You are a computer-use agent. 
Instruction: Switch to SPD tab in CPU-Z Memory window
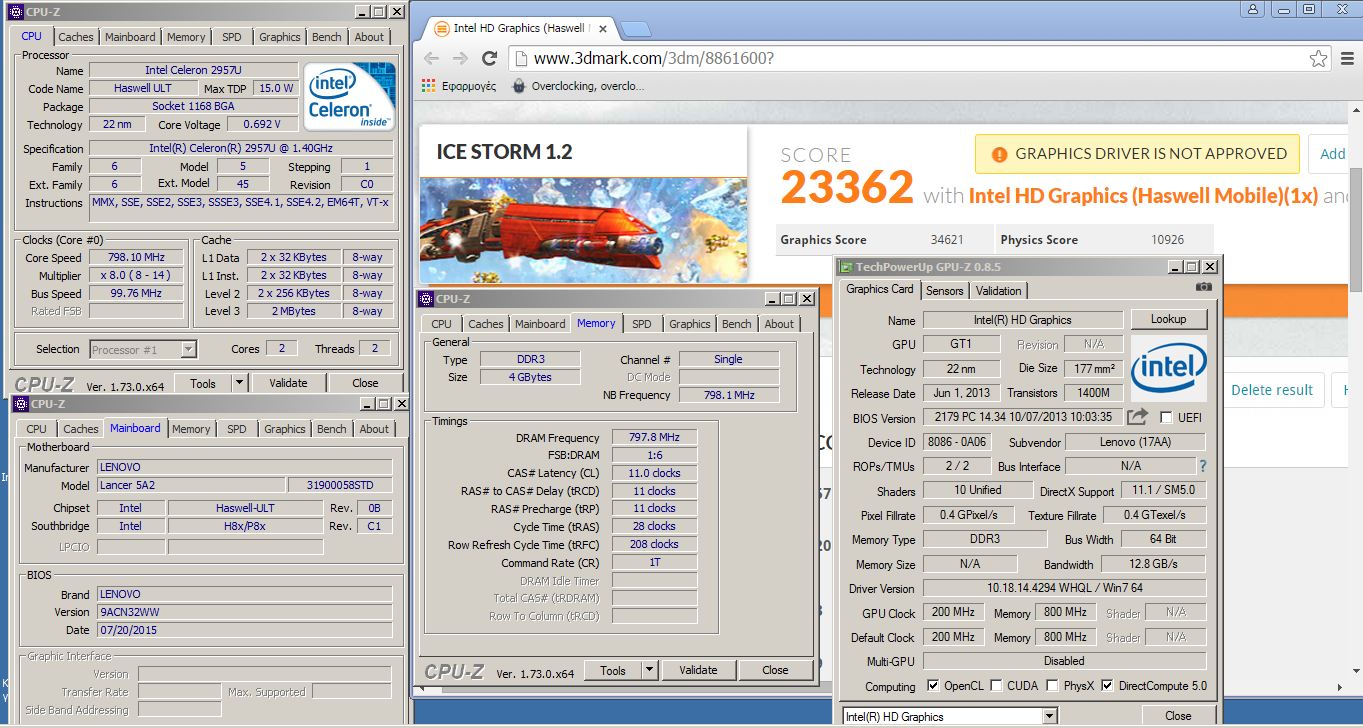coord(642,324)
